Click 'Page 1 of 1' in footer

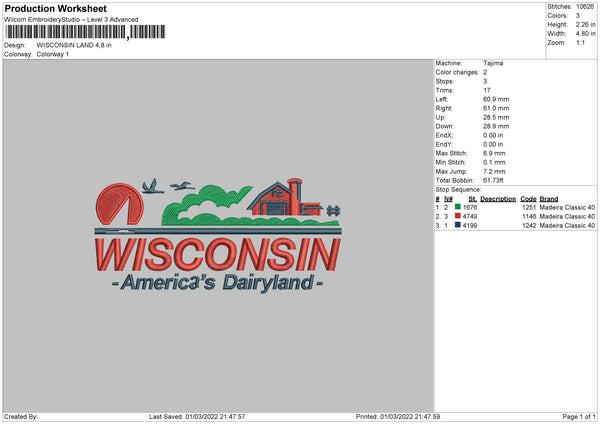tap(579, 417)
